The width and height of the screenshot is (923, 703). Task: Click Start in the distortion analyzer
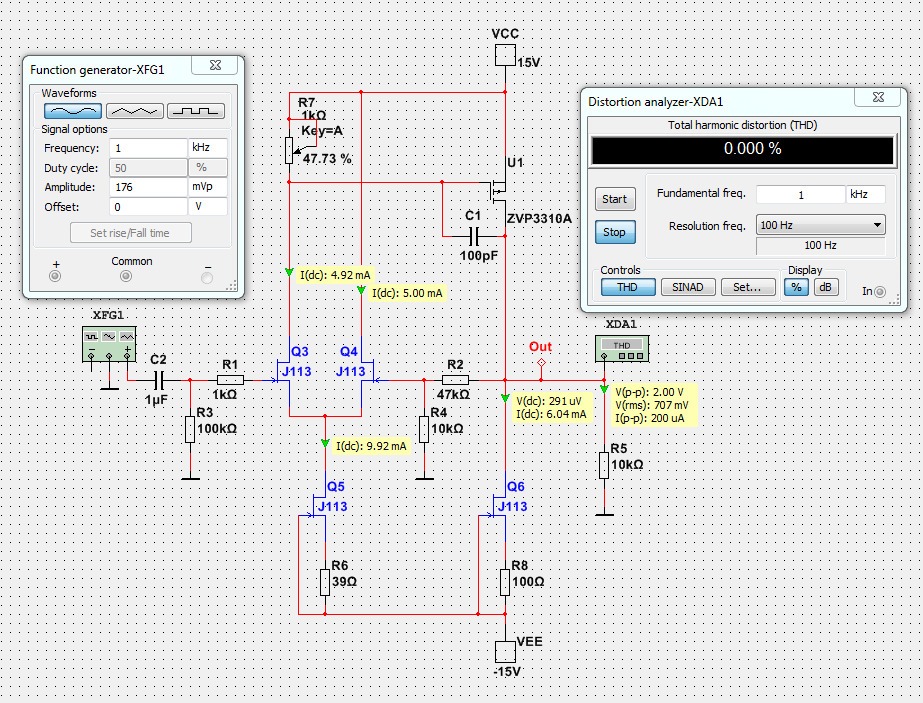point(615,199)
